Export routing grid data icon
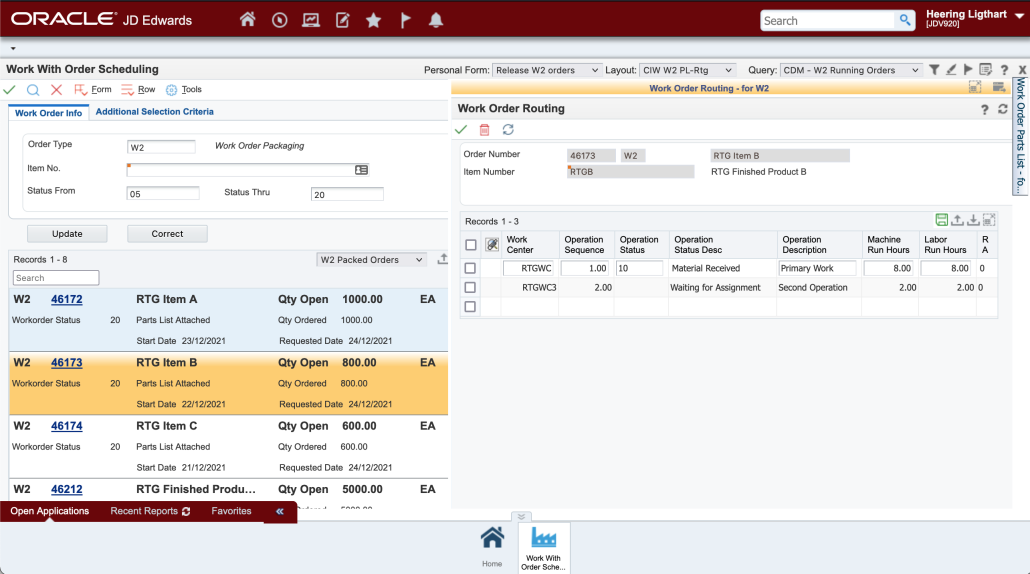 coord(957,220)
